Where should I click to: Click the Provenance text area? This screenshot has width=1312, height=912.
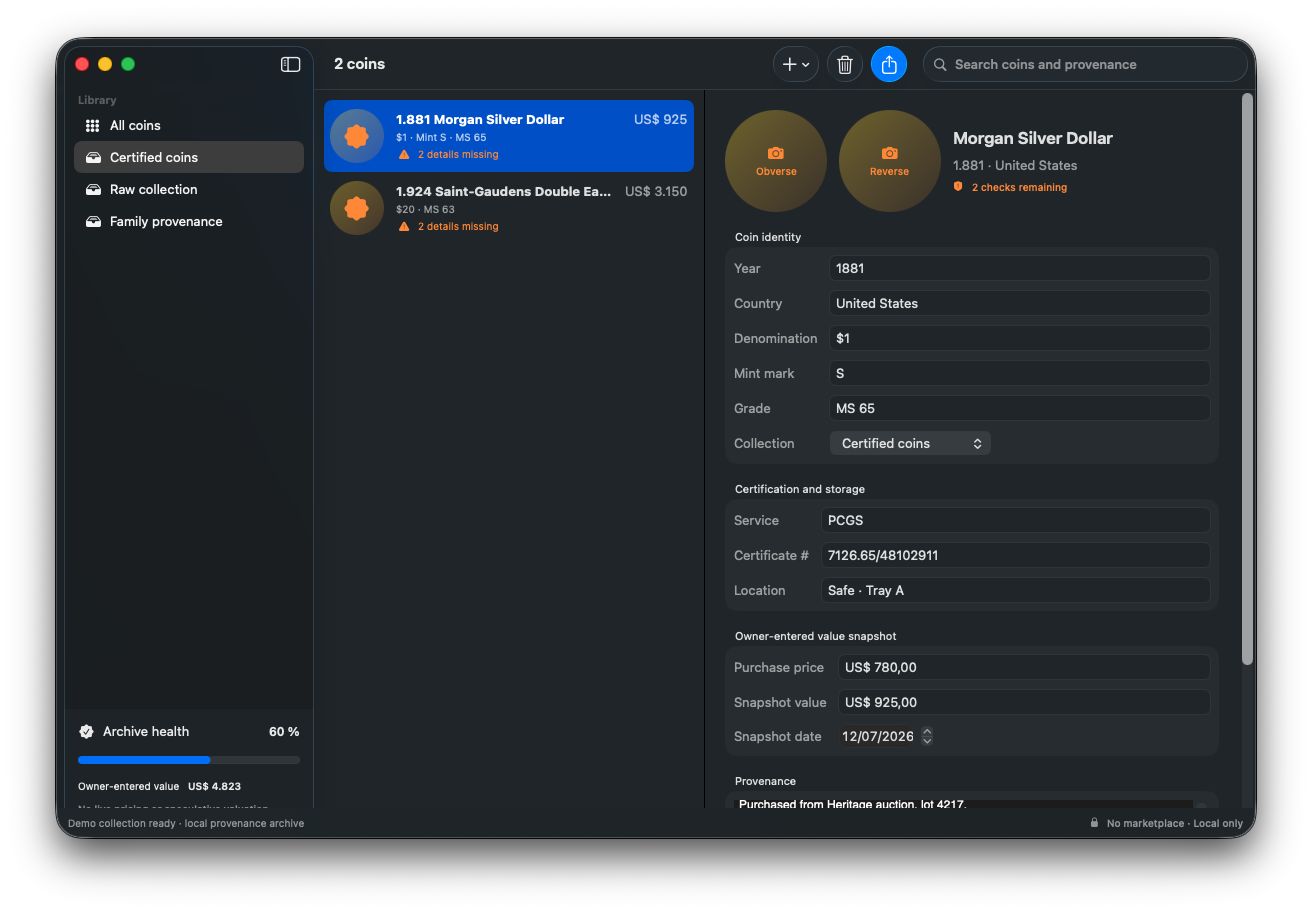[x=965, y=803]
